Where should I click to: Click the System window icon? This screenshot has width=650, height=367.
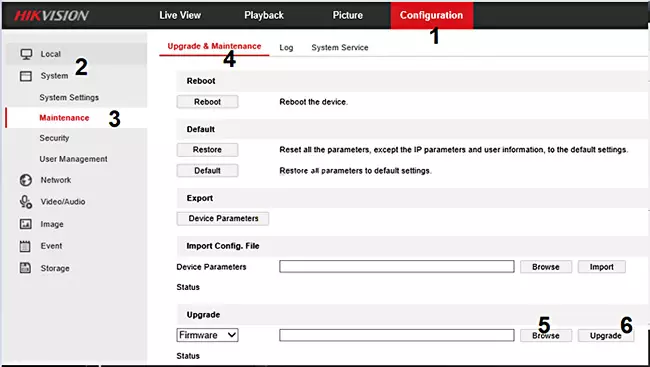[x=26, y=76]
